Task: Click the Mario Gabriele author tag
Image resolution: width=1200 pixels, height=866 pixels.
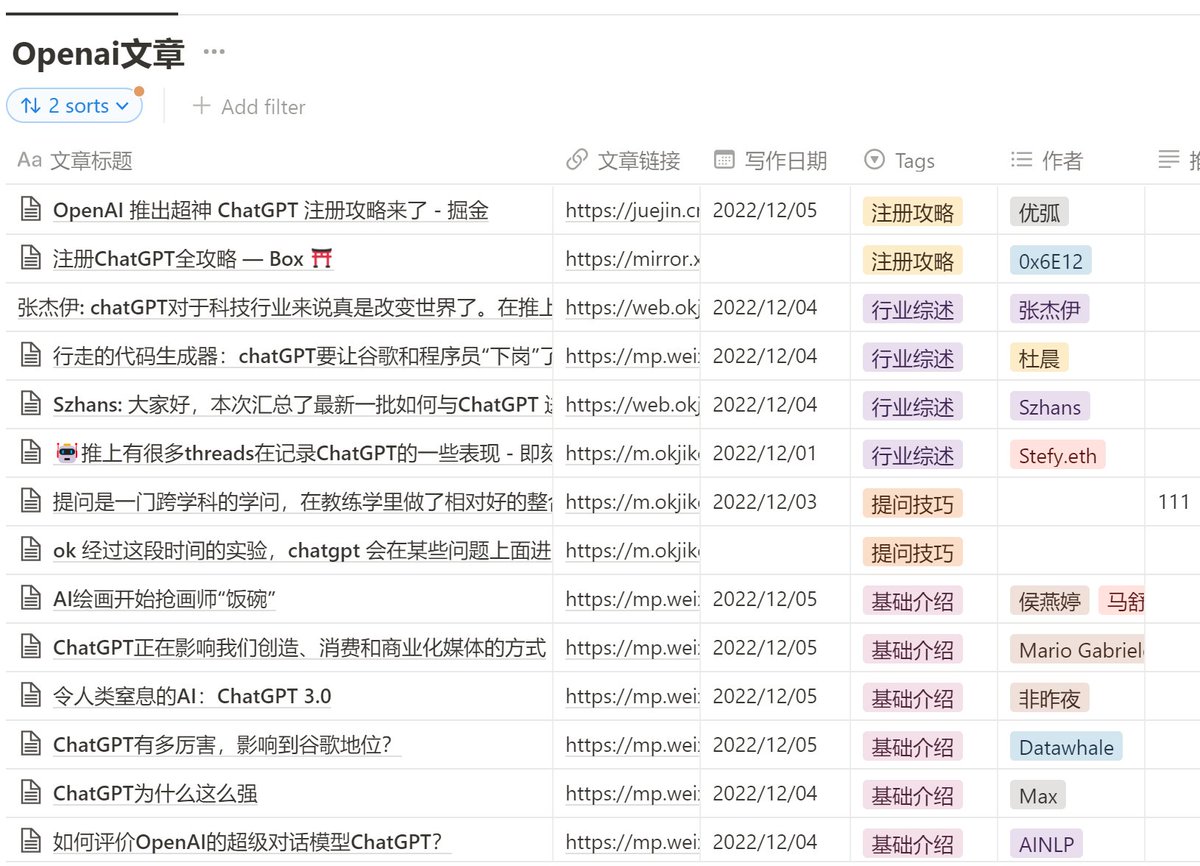Action: coord(1077,650)
